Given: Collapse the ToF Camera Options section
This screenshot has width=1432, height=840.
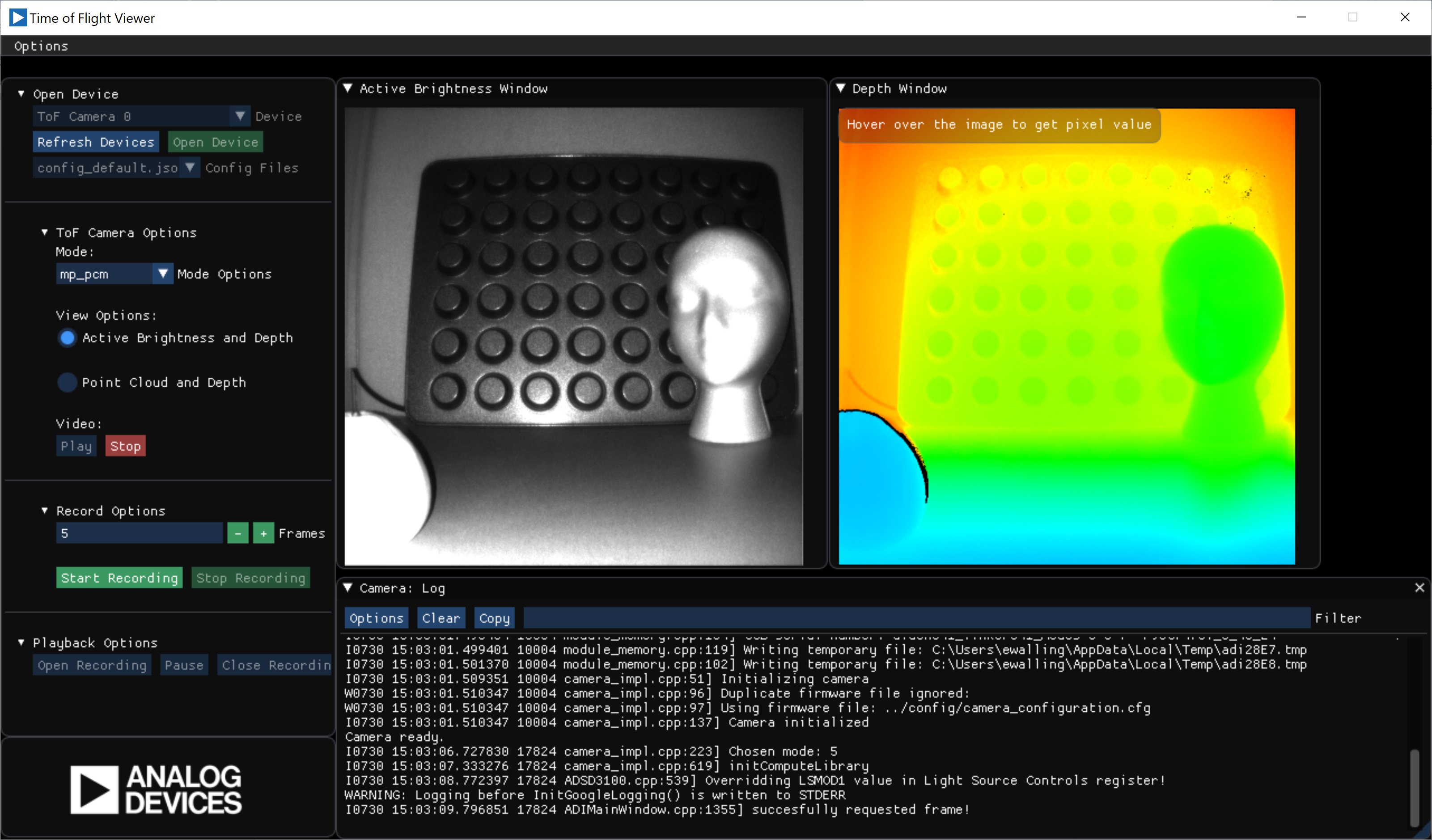Looking at the screenshot, I should pyautogui.click(x=44, y=232).
